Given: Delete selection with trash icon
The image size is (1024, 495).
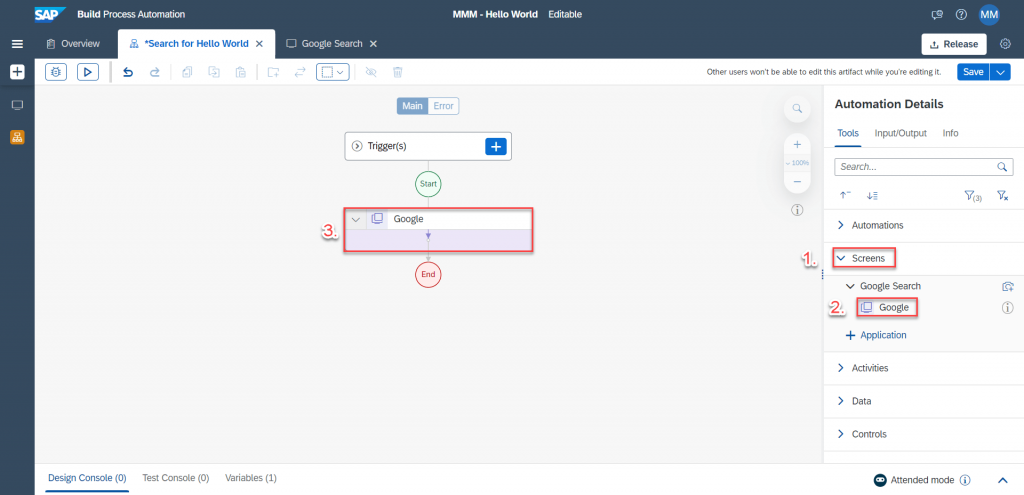Looking at the screenshot, I should click(x=397, y=72).
